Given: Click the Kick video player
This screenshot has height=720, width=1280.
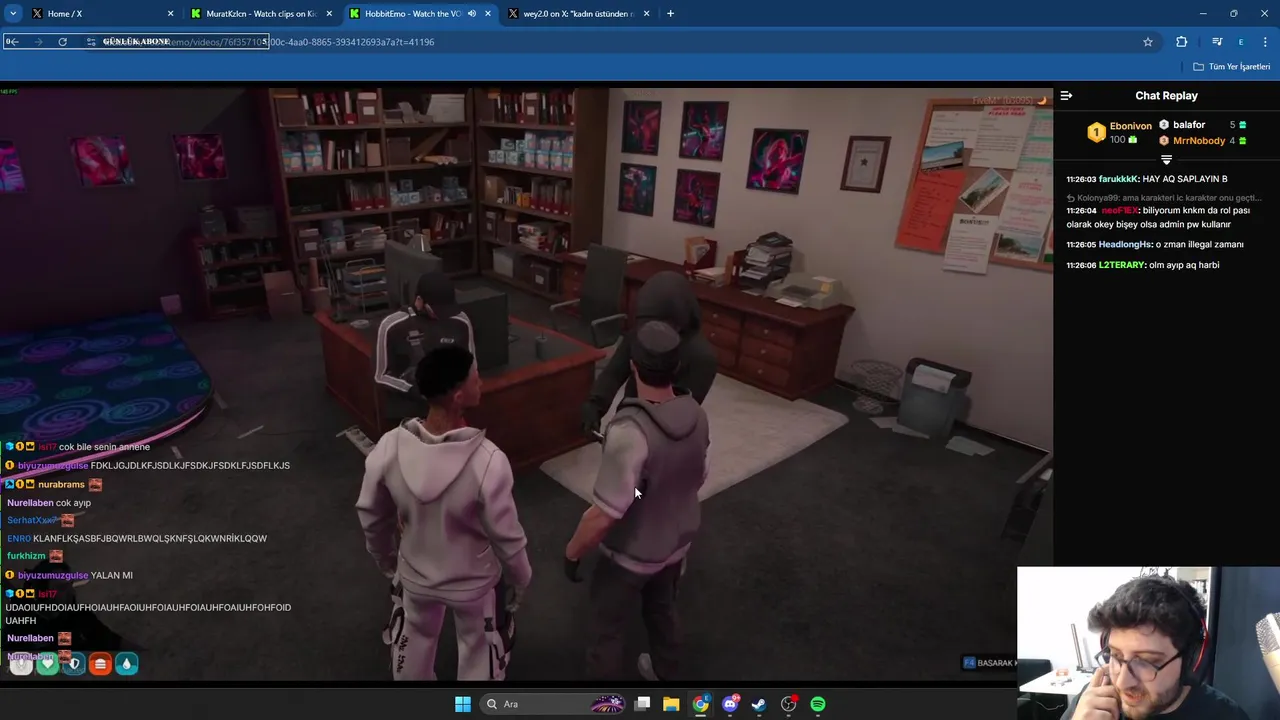Looking at the screenshot, I should 526,384.
